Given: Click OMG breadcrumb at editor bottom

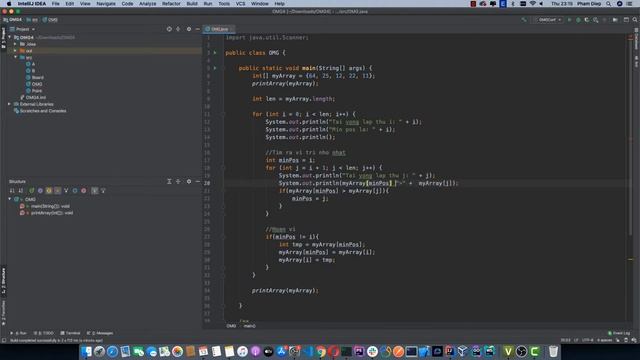Looking at the screenshot, I should (231, 326).
